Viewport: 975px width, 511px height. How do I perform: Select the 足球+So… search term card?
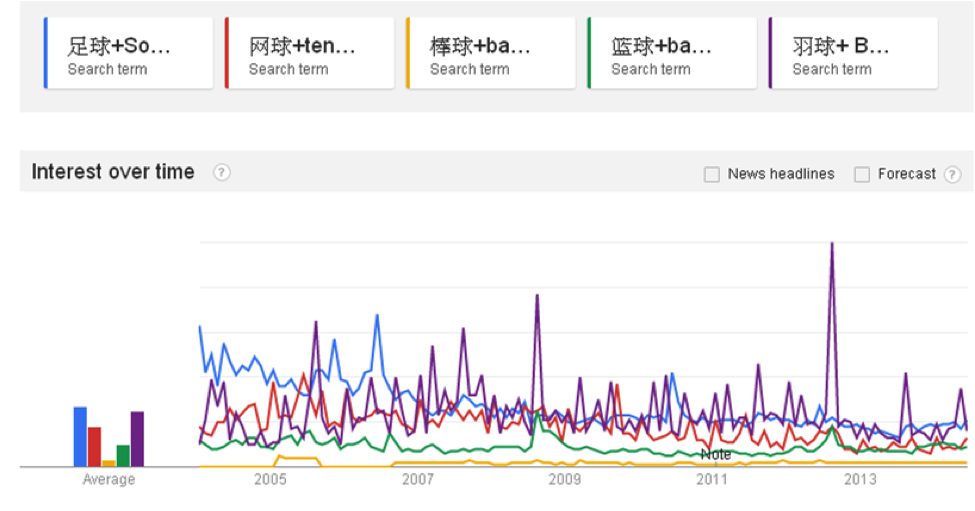tap(129, 54)
